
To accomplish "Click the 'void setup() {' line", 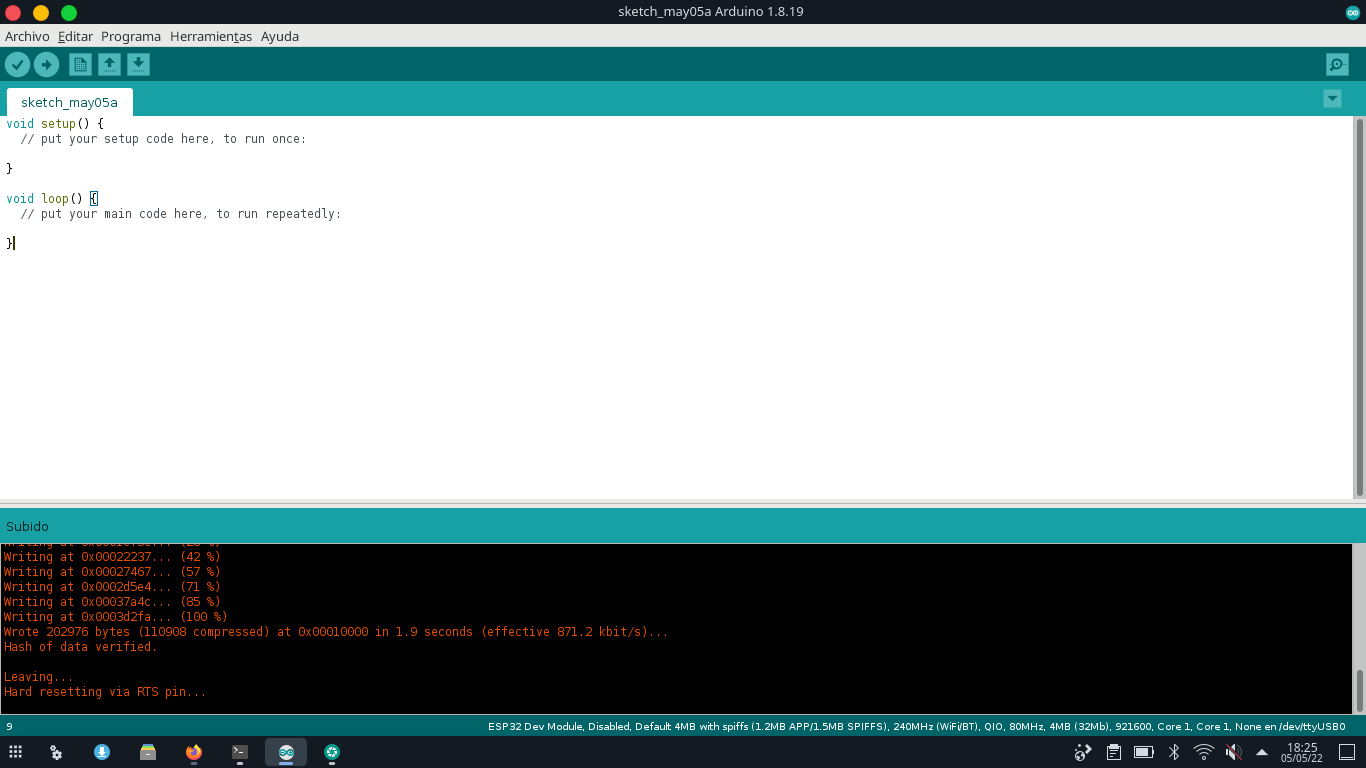I will 55,124.
